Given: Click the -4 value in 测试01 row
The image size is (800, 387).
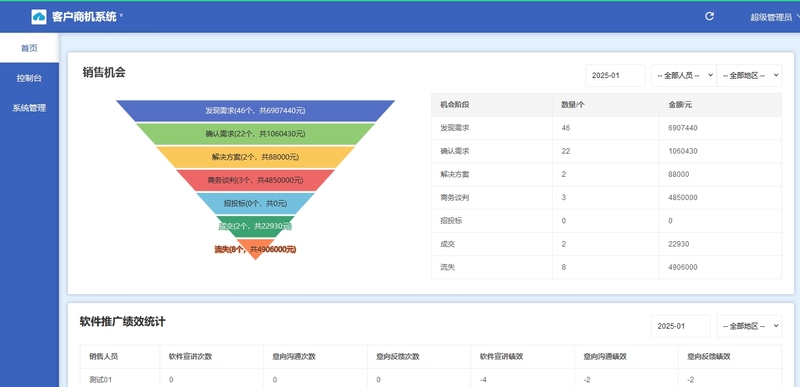Looking at the screenshot, I should [x=483, y=380].
